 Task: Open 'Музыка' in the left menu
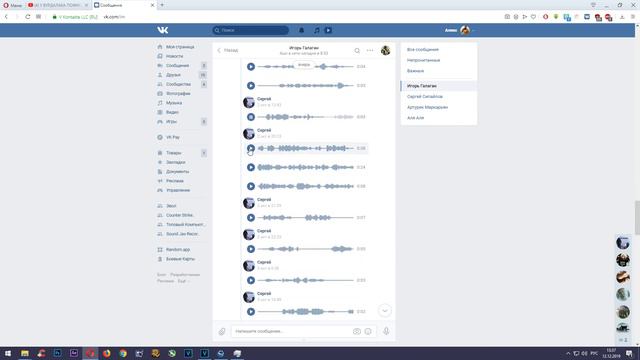point(174,103)
